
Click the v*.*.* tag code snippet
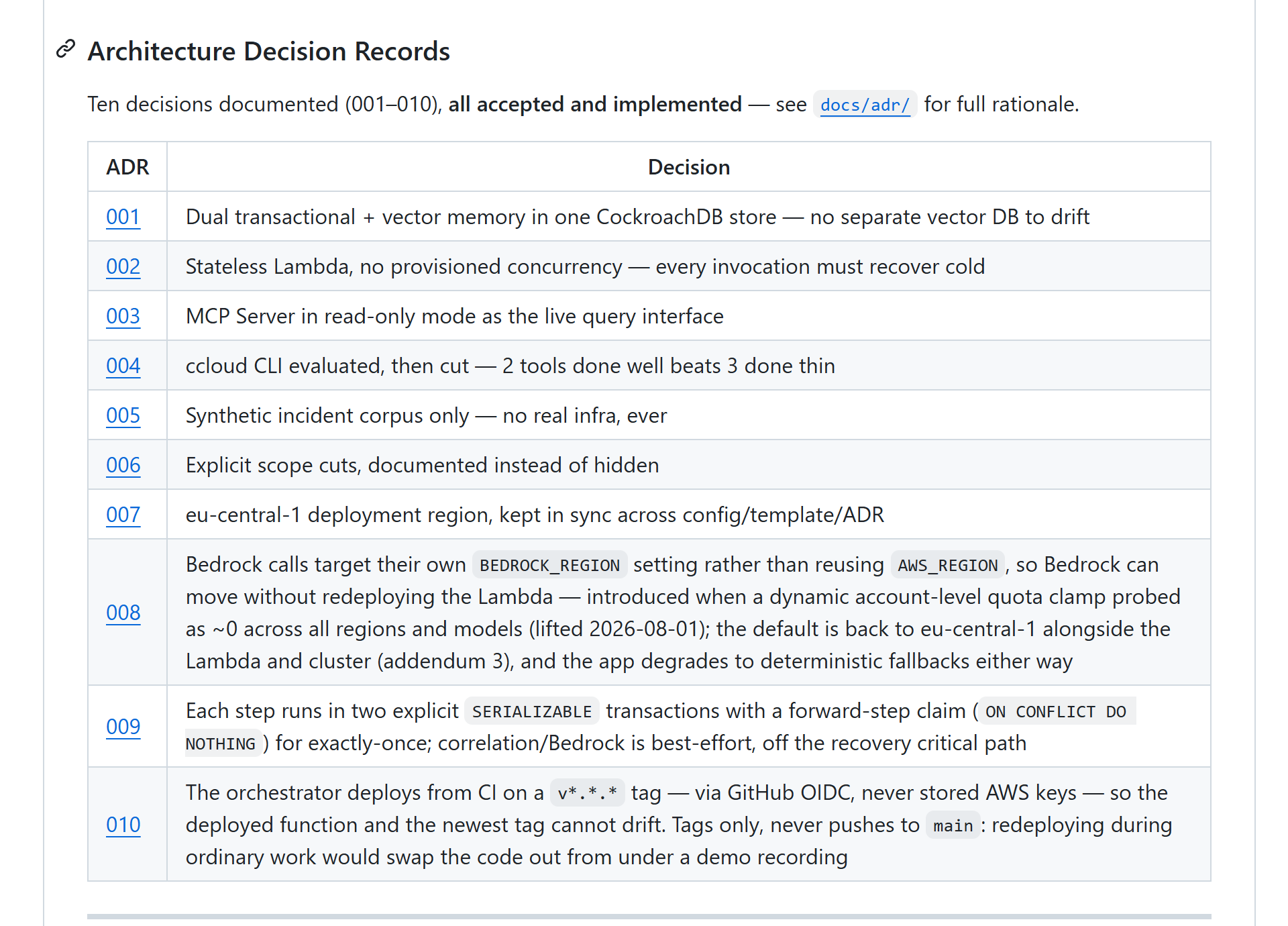pos(587,793)
